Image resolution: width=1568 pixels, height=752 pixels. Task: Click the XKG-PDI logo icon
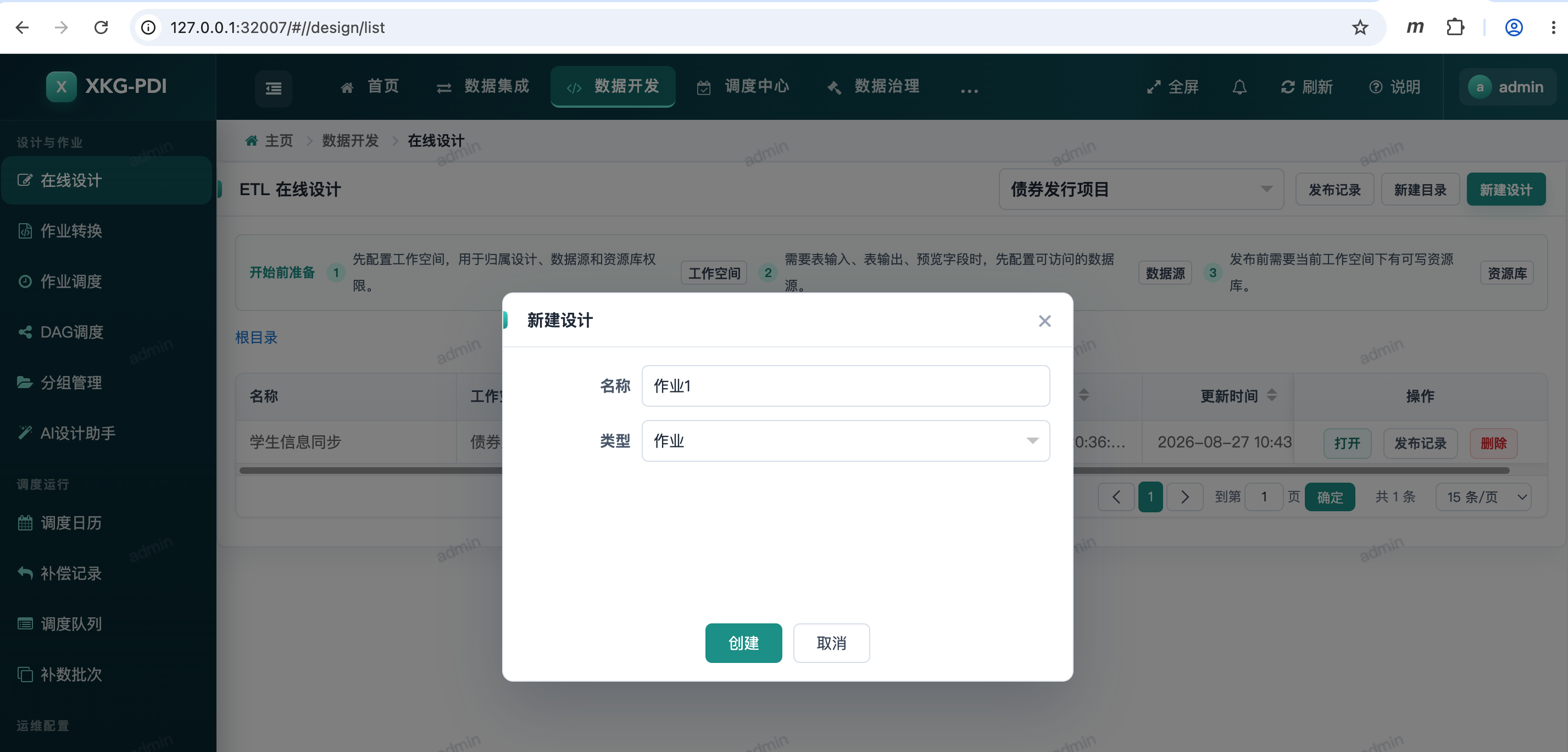[62, 86]
